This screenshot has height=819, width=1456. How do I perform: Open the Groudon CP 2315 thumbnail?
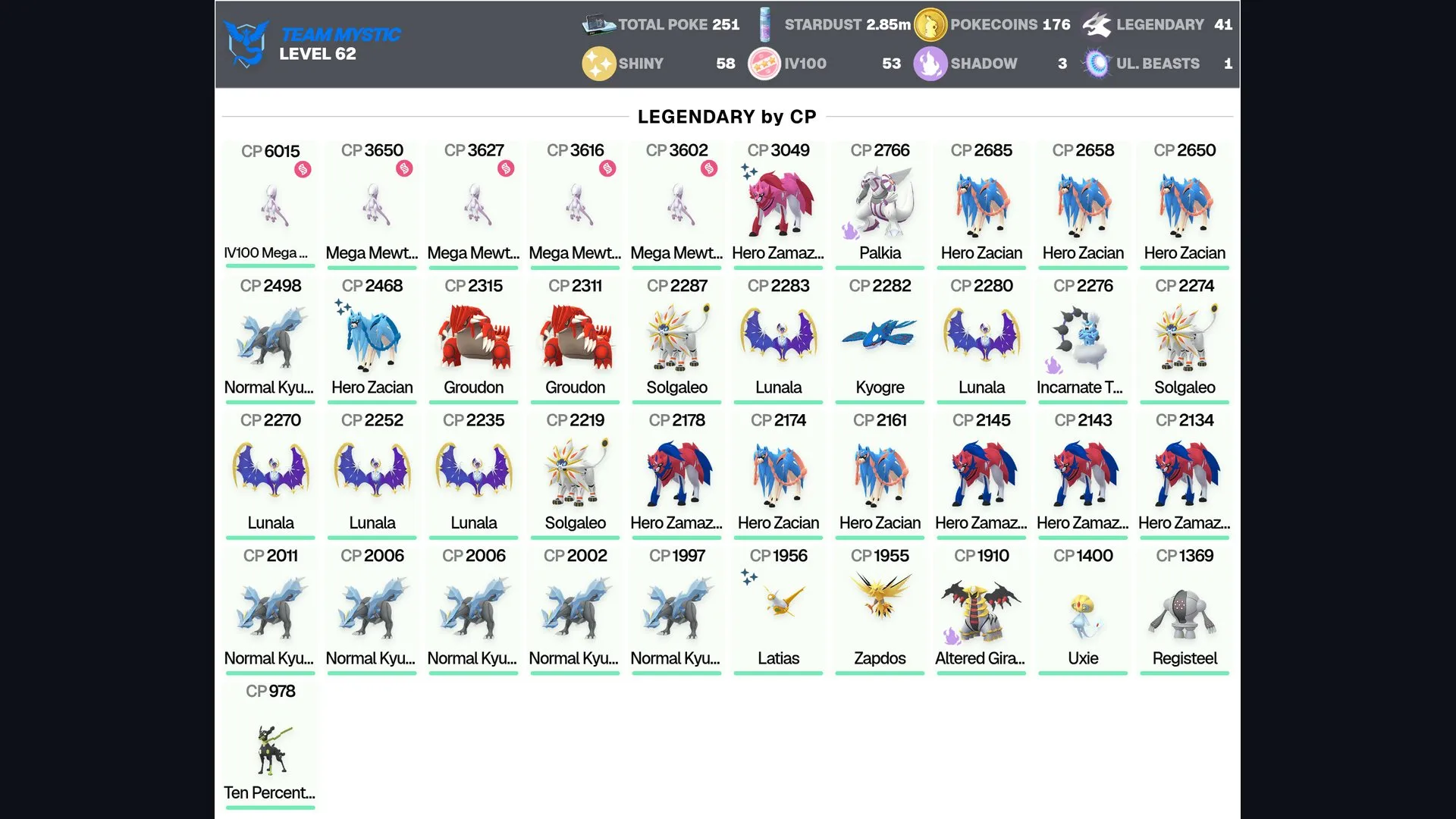[x=473, y=339]
